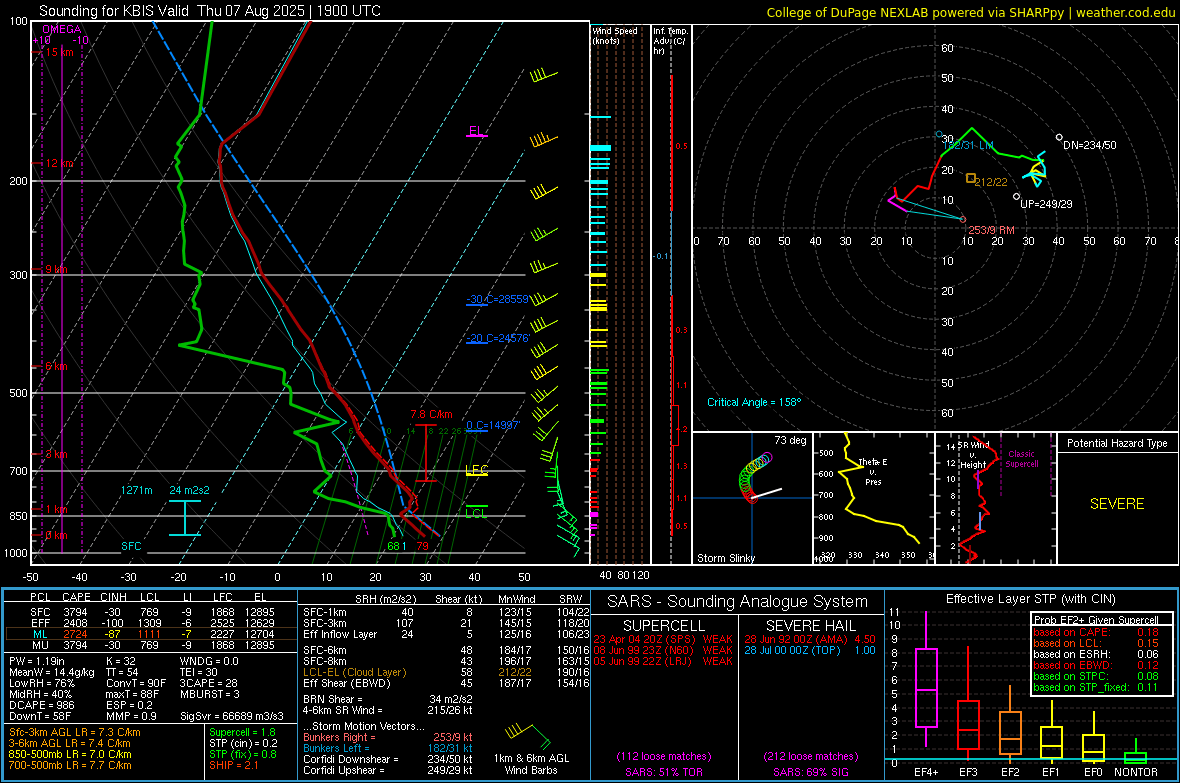Click the 'based on STPC: 0.08' legend line
The height and width of the screenshot is (783, 1180).
[1096, 676]
